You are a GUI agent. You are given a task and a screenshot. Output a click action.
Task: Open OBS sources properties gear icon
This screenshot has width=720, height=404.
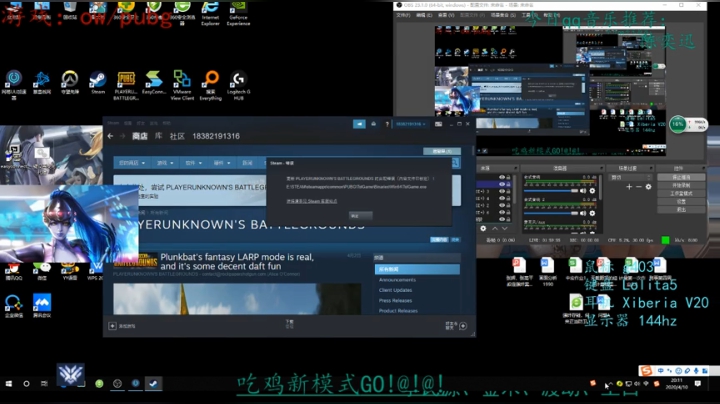(483, 228)
